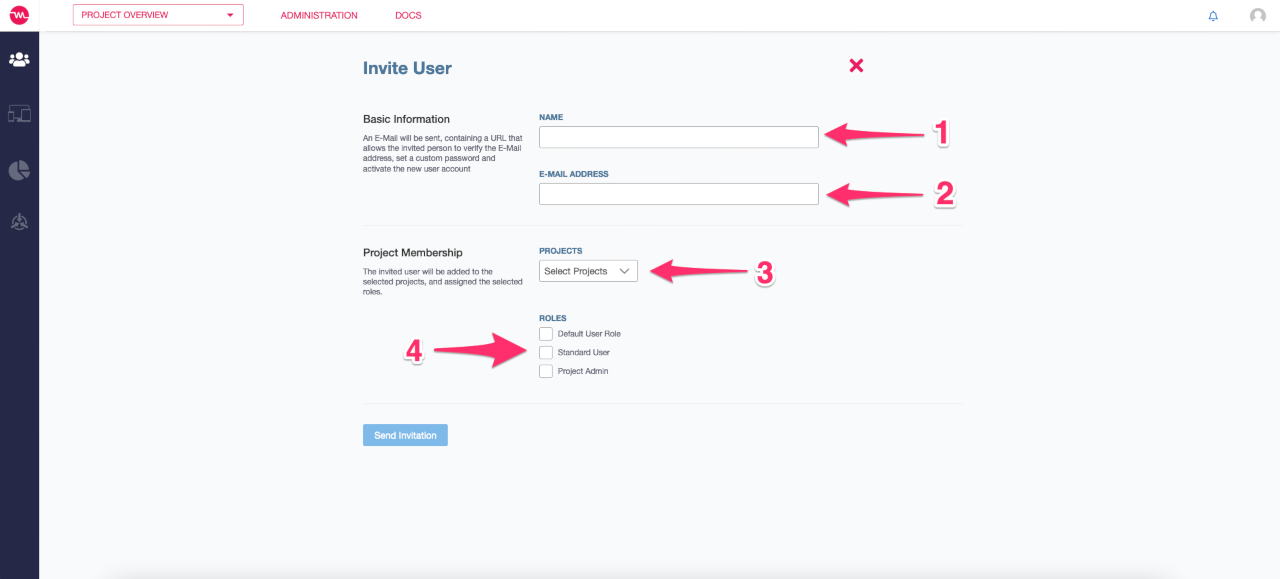
Task: Go to the Administration menu item
Action: coord(319,16)
